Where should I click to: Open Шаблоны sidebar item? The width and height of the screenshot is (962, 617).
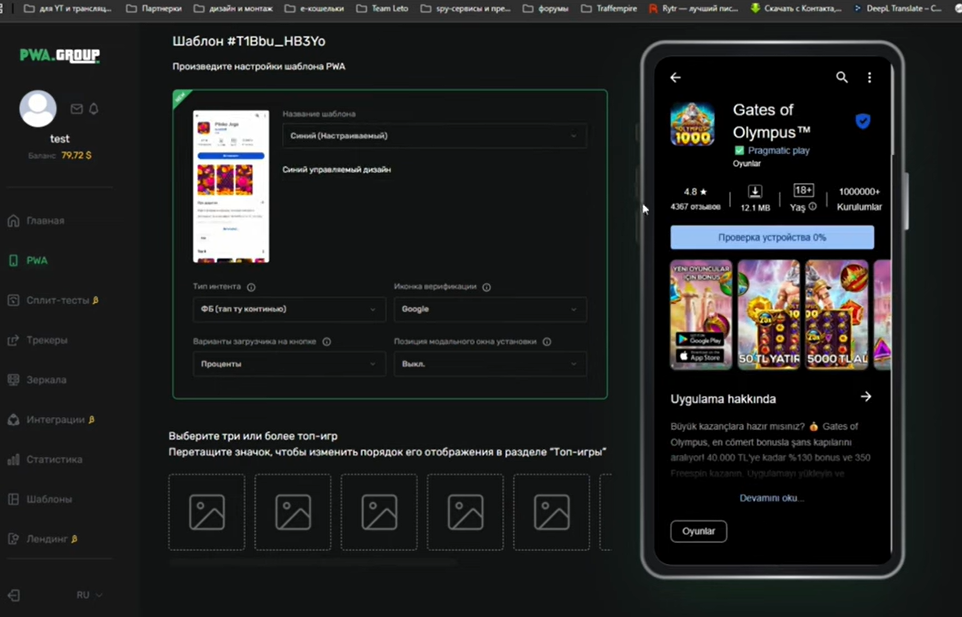point(40,499)
